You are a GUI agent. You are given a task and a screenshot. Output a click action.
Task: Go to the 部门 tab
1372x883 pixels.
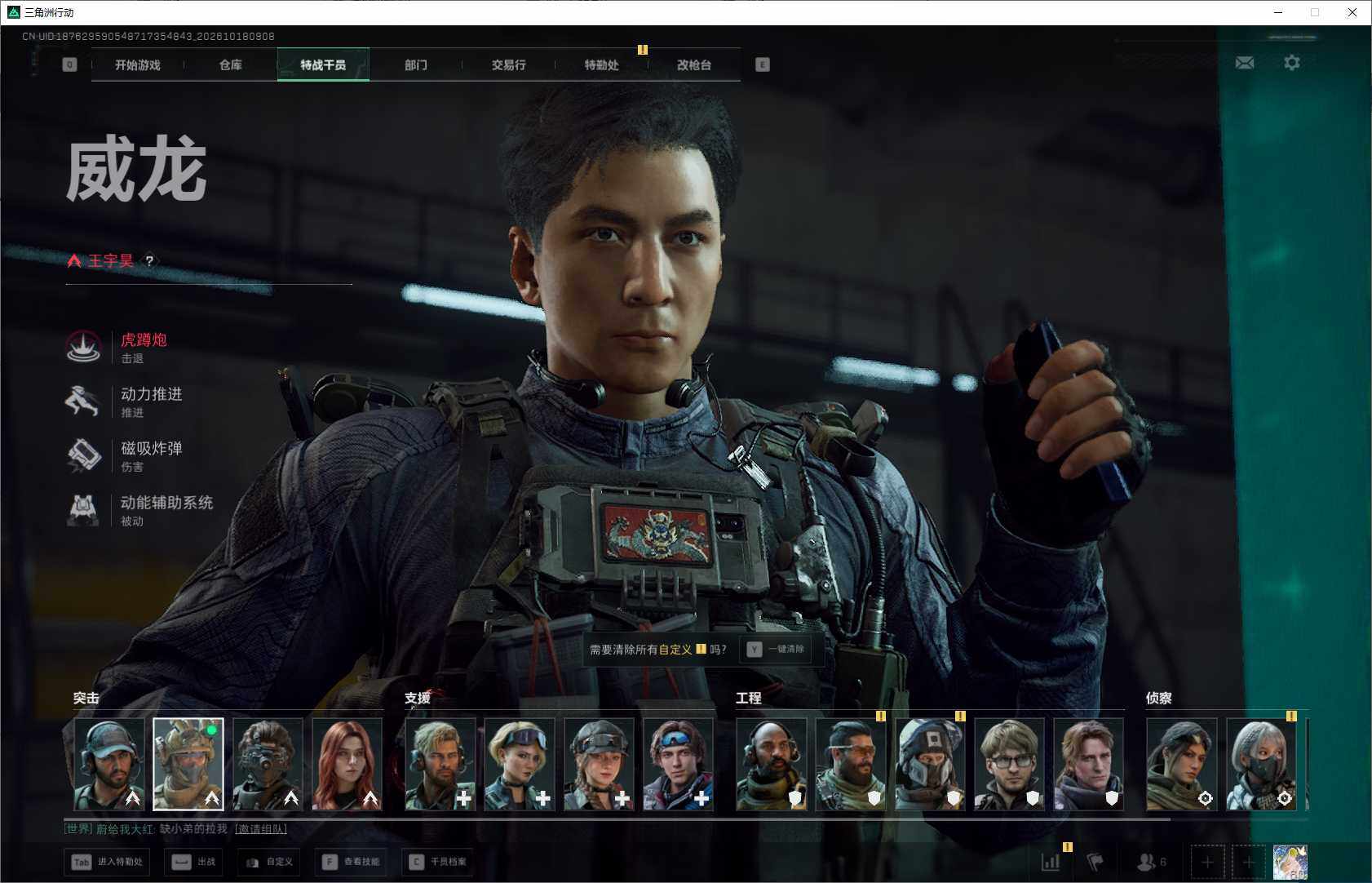pyautogui.click(x=416, y=64)
